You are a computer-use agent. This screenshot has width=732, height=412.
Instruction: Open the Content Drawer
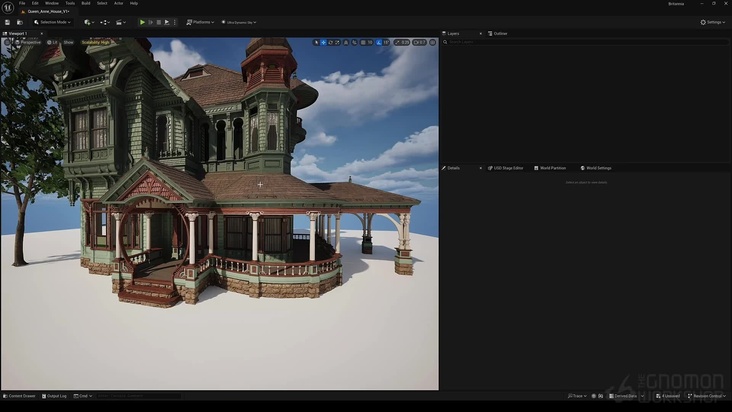(x=20, y=396)
